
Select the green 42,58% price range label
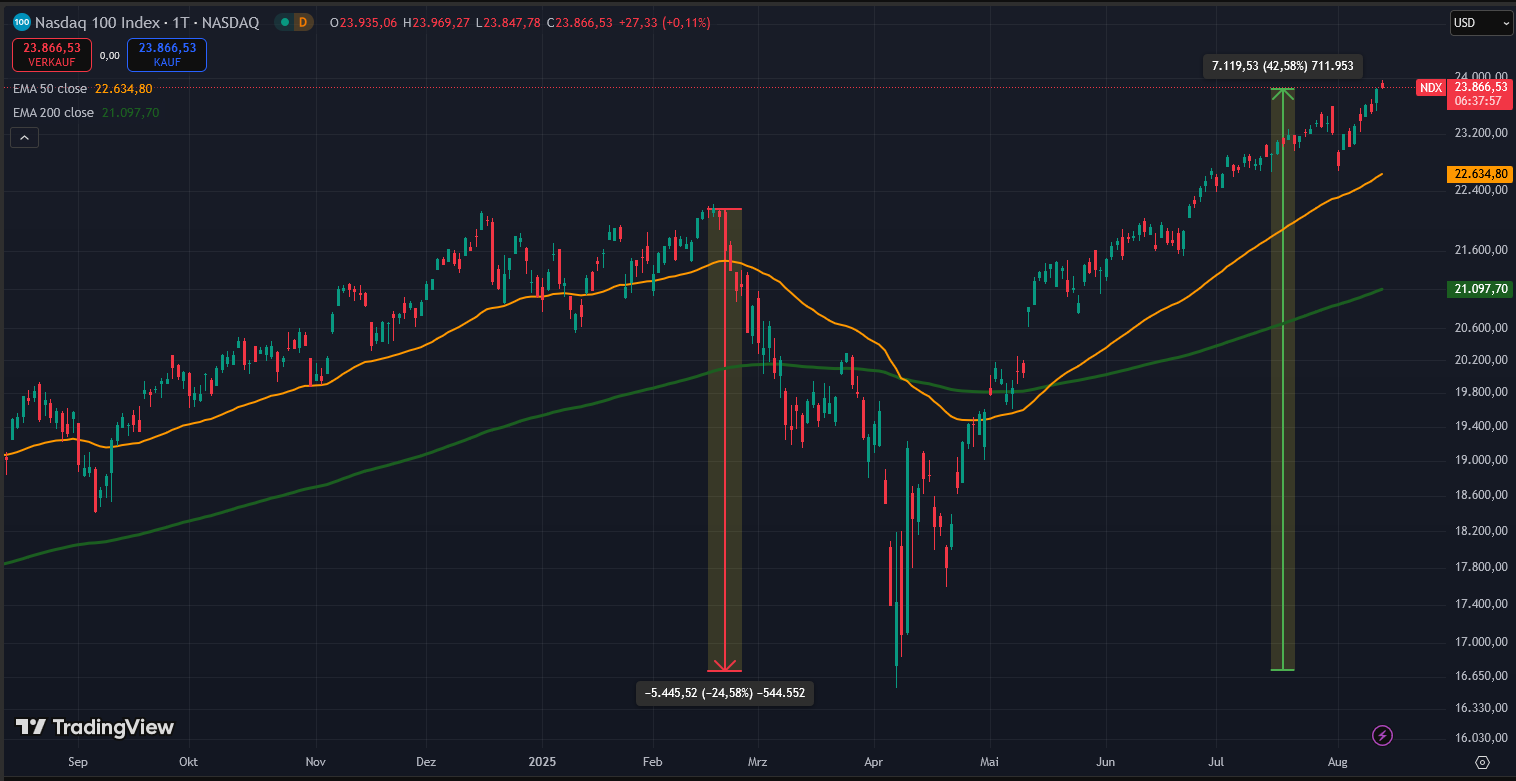click(1282, 66)
